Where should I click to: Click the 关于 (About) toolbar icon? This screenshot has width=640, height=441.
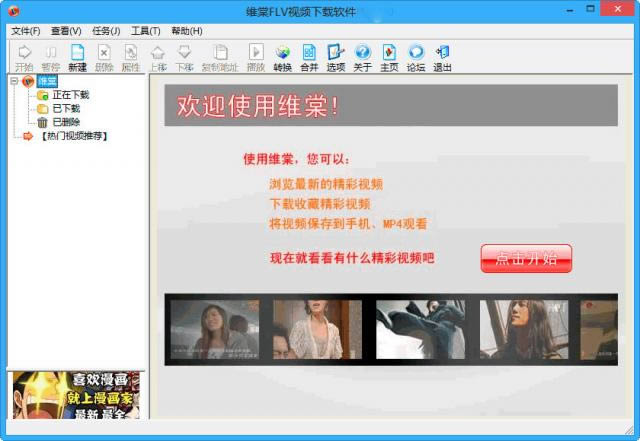coord(362,57)
